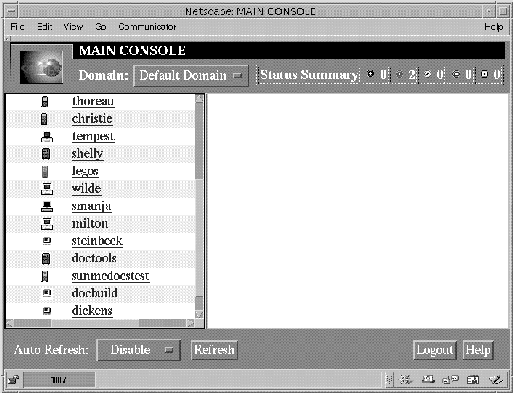
Task: Click the workstation icon next to milton
Action: pos(47,224)
